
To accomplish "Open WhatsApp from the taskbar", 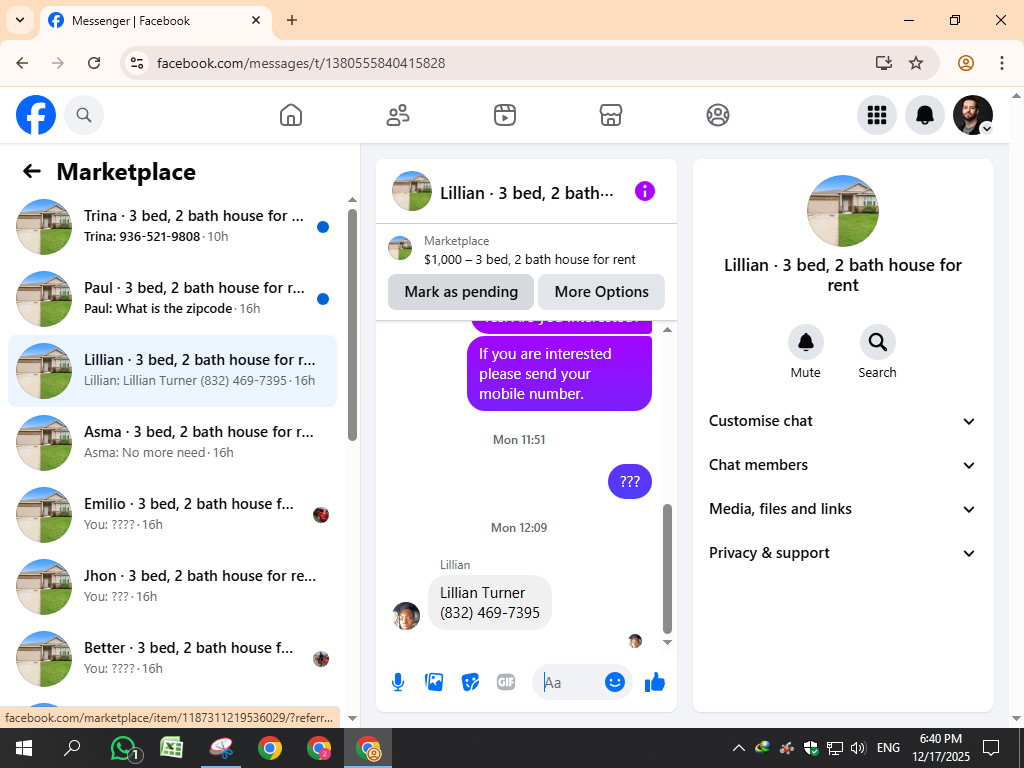I will 124,748.
